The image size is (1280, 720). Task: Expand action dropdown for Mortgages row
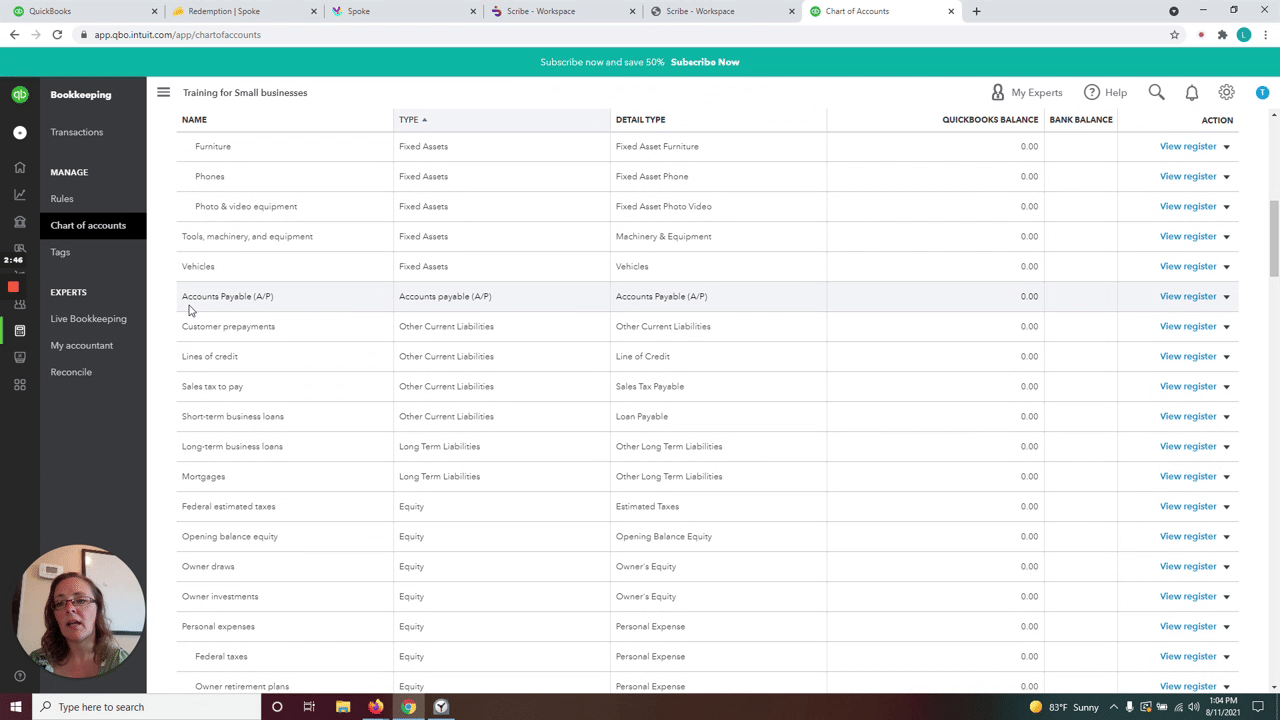click(x=1226, y=477)
